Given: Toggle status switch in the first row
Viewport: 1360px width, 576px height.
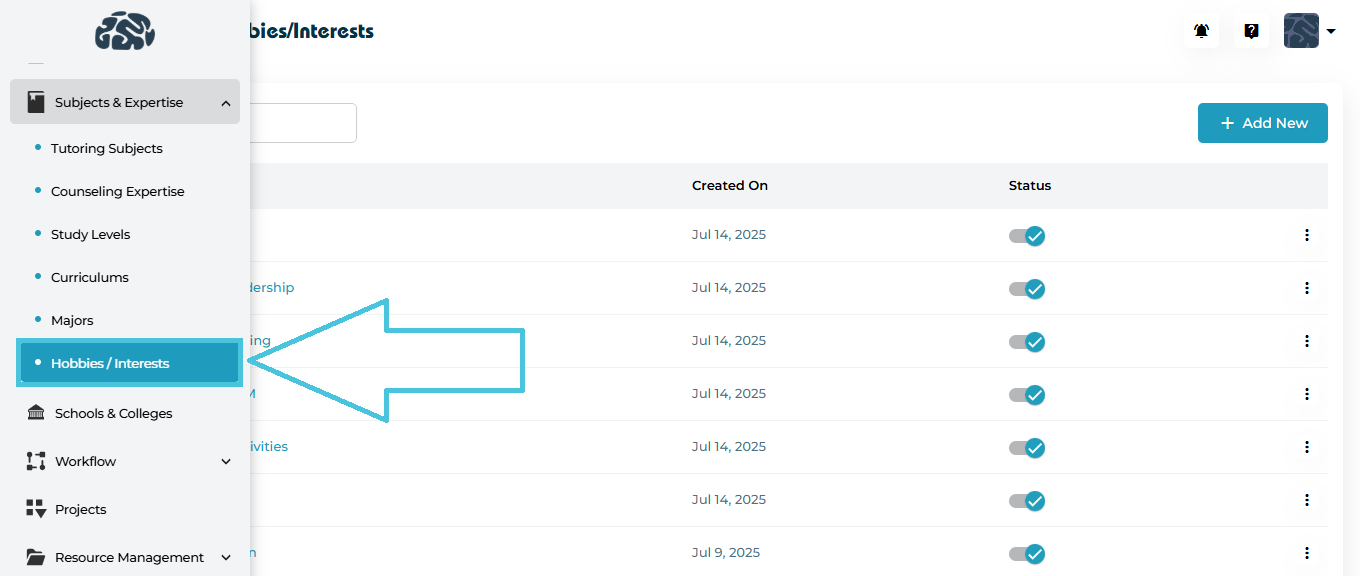Looking at the screenshot, I should tap(1027, 236).
